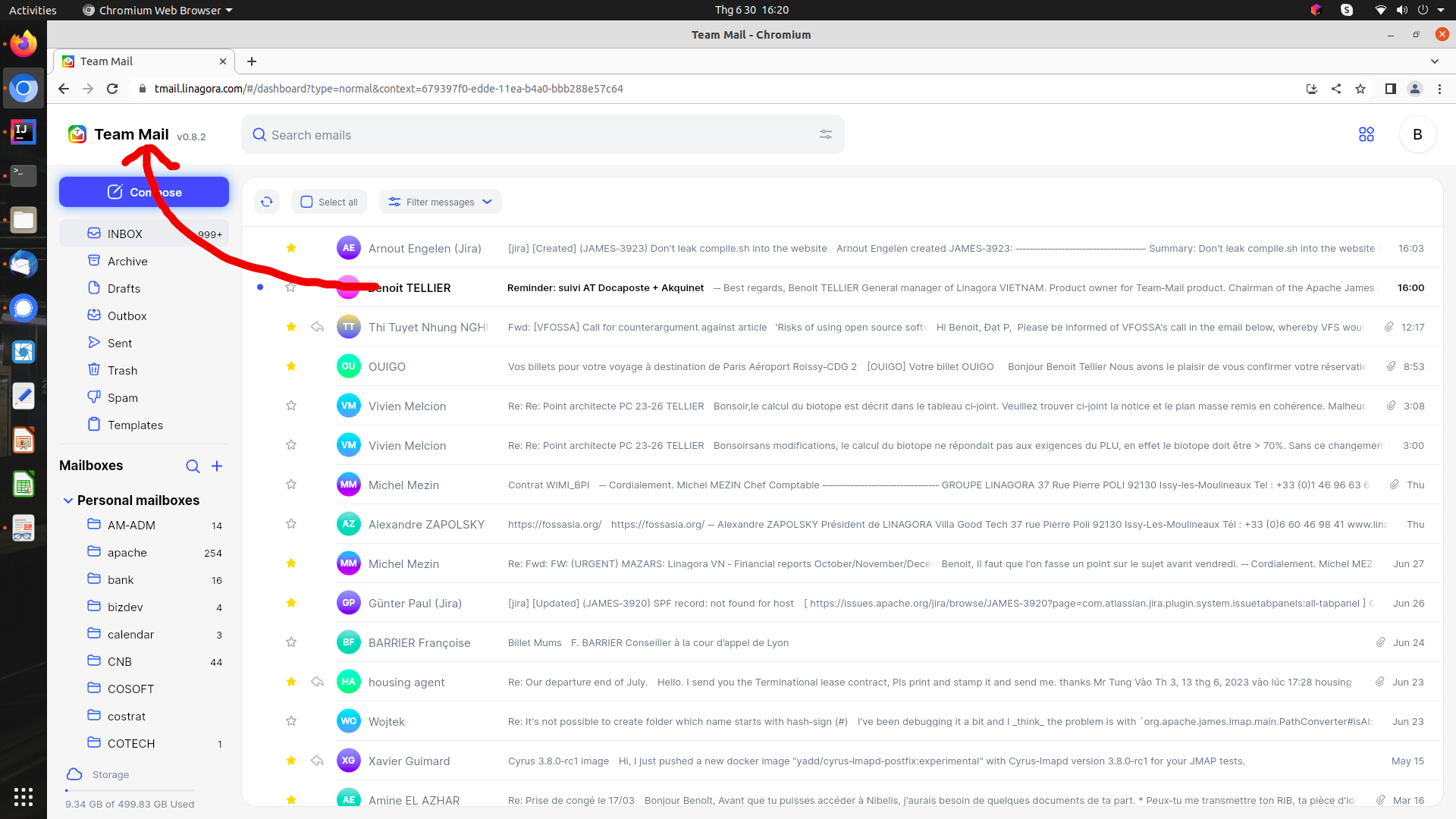
Task: Collapse the Personal mailboxes section
Action: [69, 500]
